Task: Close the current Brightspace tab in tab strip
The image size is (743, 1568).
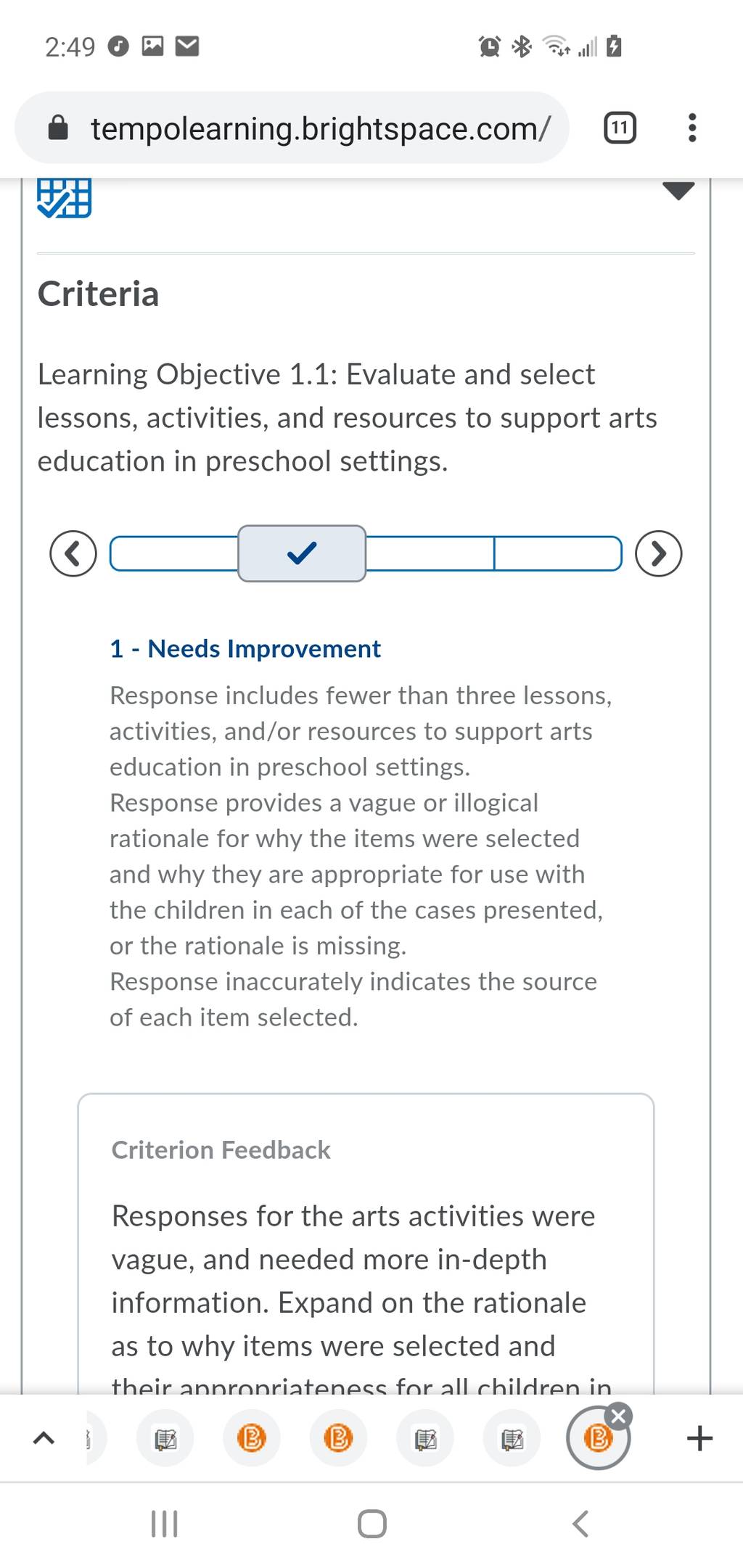Action: click(618, 1416)
